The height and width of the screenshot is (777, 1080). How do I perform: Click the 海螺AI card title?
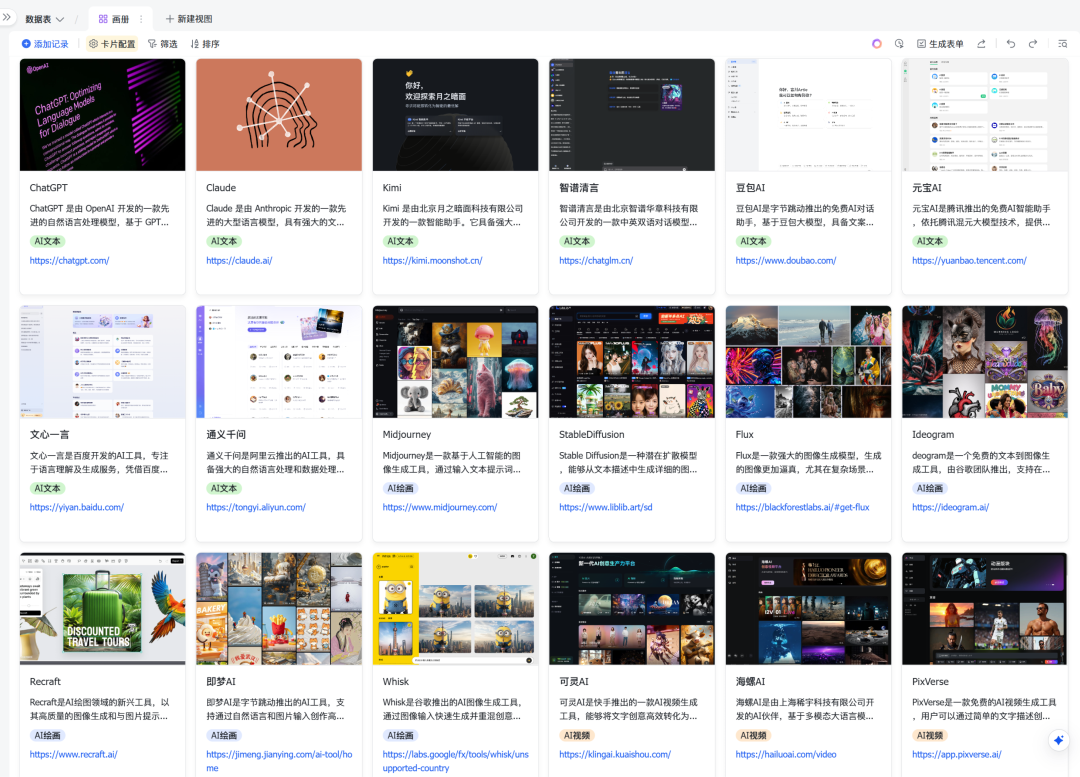tap(750, 681)
